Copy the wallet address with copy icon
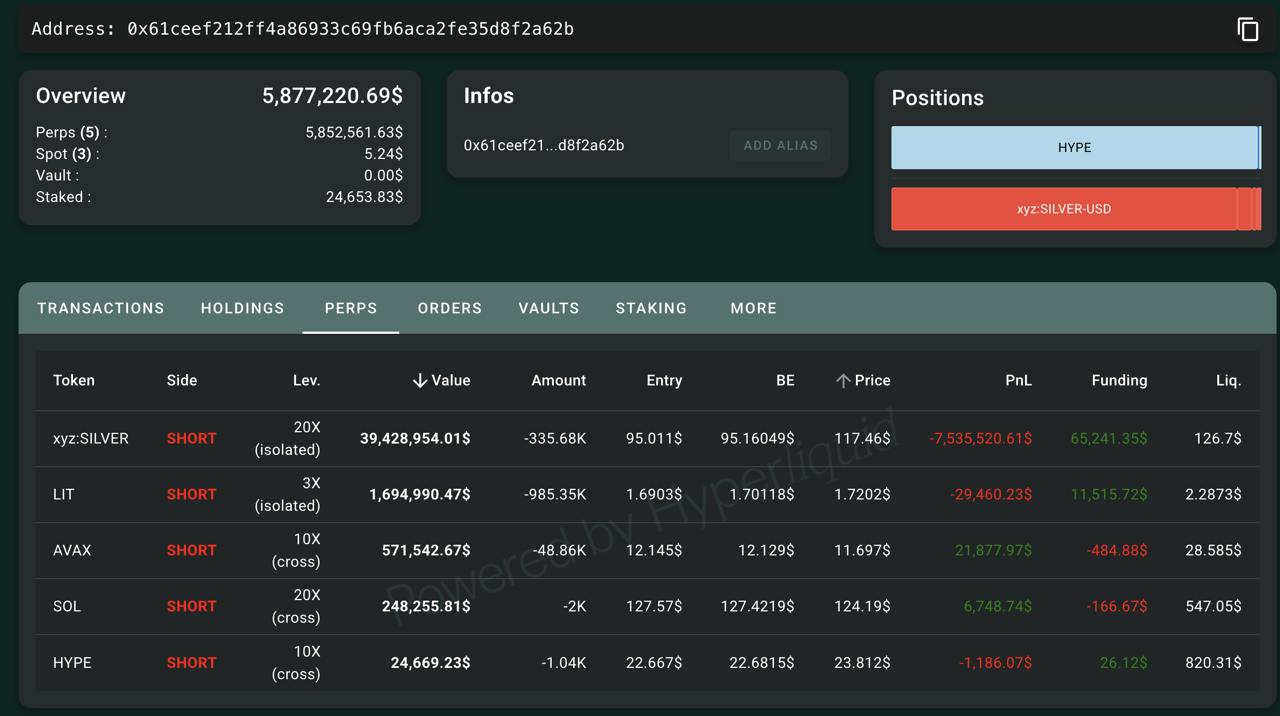This screenshot has width=1280, height=716. (1247, 29)
